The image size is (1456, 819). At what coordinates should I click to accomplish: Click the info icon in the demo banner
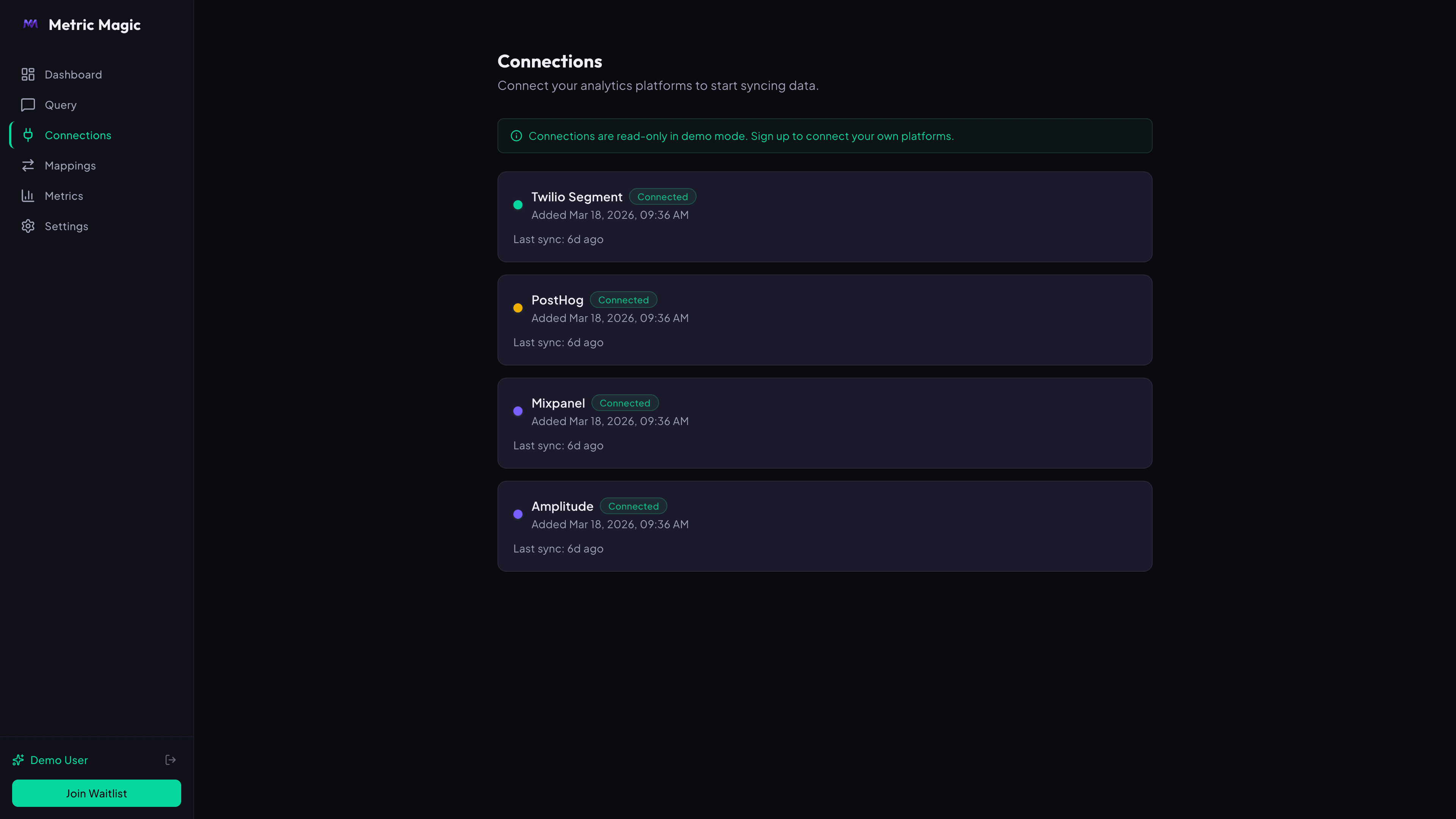pos(516,136)
